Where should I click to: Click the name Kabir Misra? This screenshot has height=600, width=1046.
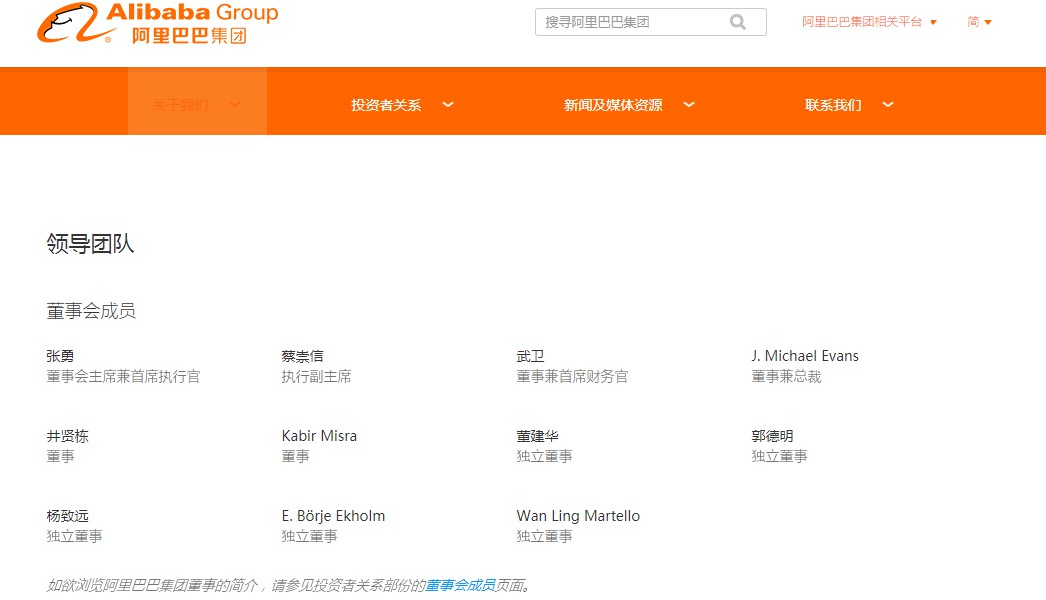(x=320, y=436)
